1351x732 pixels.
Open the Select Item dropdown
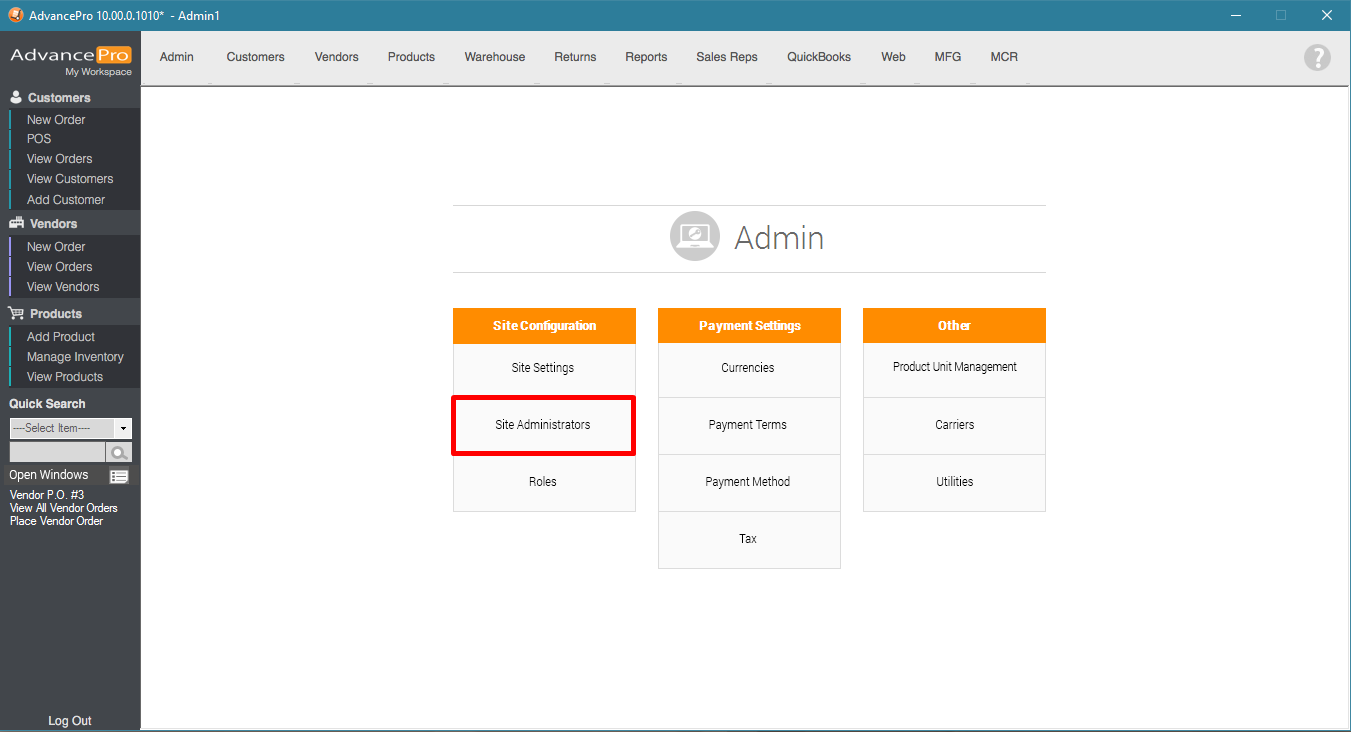(123, 428)
